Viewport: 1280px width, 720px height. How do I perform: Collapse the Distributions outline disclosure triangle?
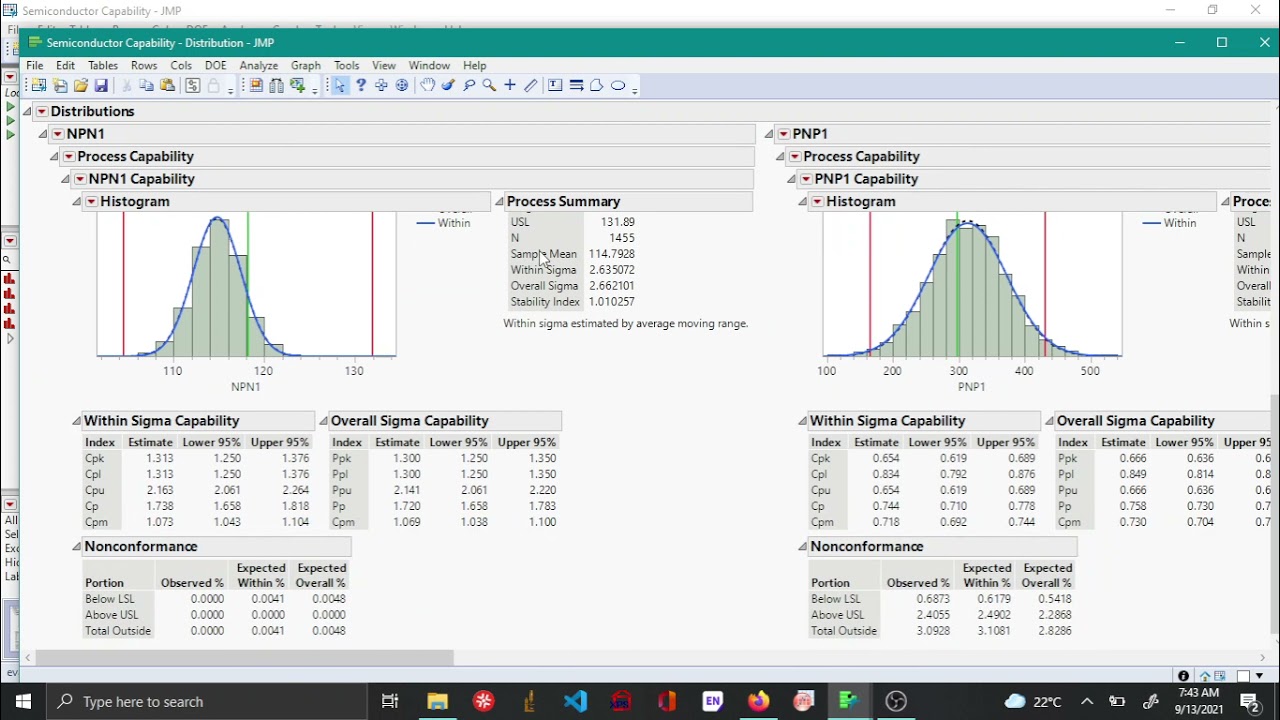[x=27, y=112]
